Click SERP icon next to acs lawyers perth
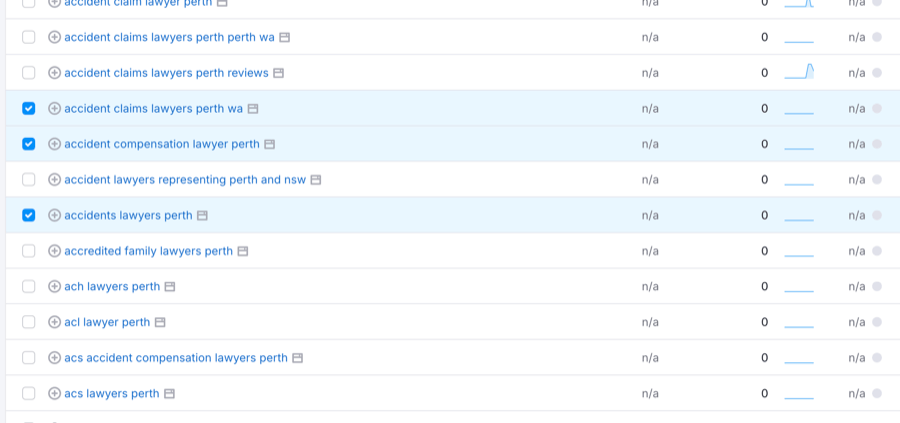900x423 pixels. pyautogui.click(x=169, y=394)
